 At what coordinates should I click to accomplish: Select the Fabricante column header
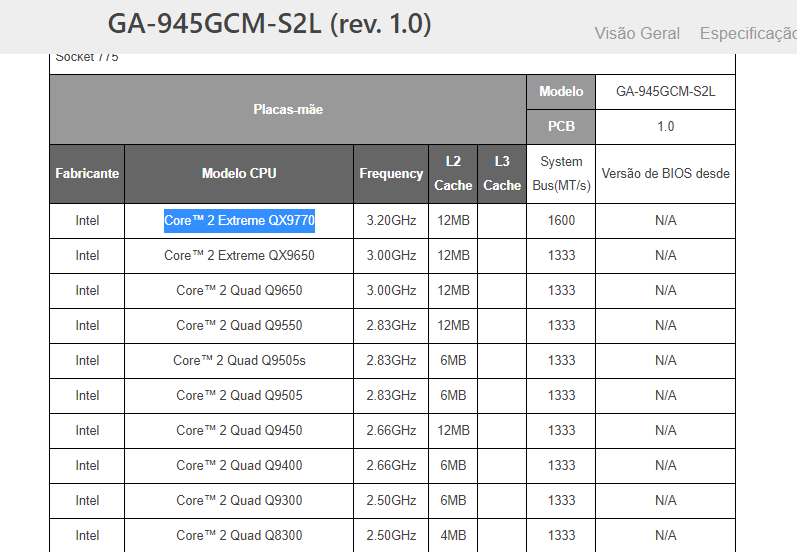point(87,174)
